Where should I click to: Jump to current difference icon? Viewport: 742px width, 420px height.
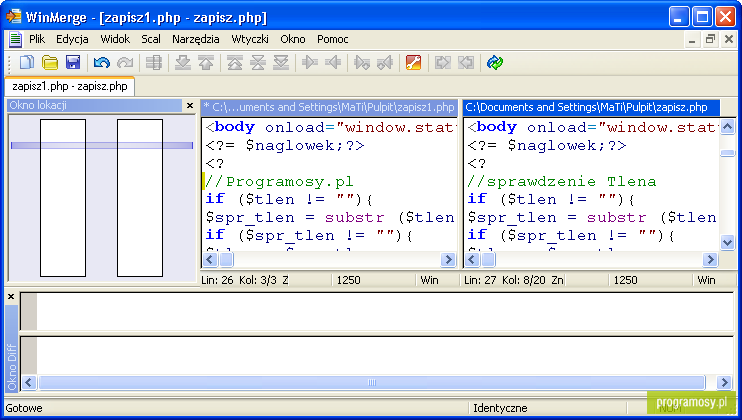(258, 62)
